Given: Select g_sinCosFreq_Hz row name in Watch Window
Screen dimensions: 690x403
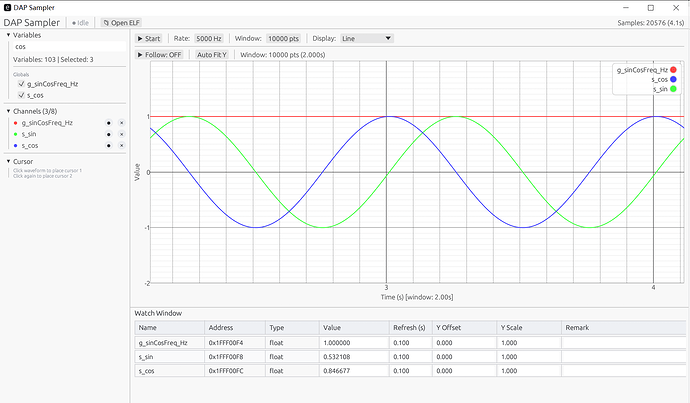Looking at the screenshot, I should [163, 343].
